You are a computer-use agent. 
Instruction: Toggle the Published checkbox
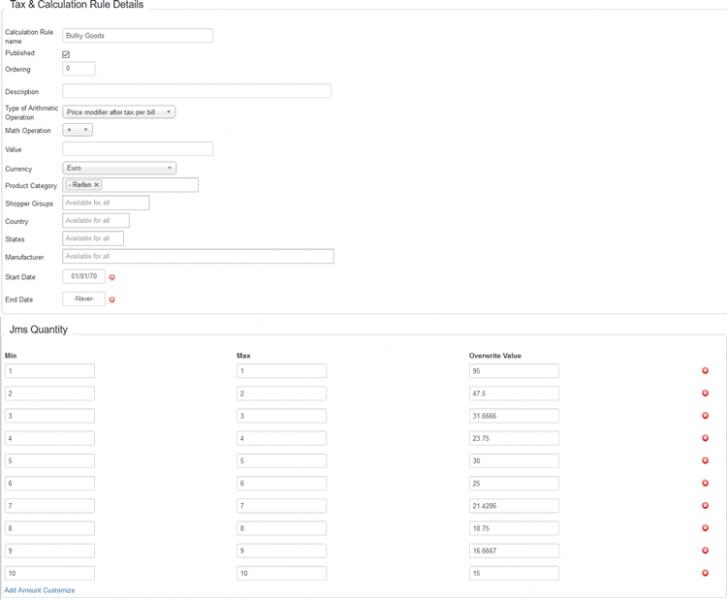66,54
